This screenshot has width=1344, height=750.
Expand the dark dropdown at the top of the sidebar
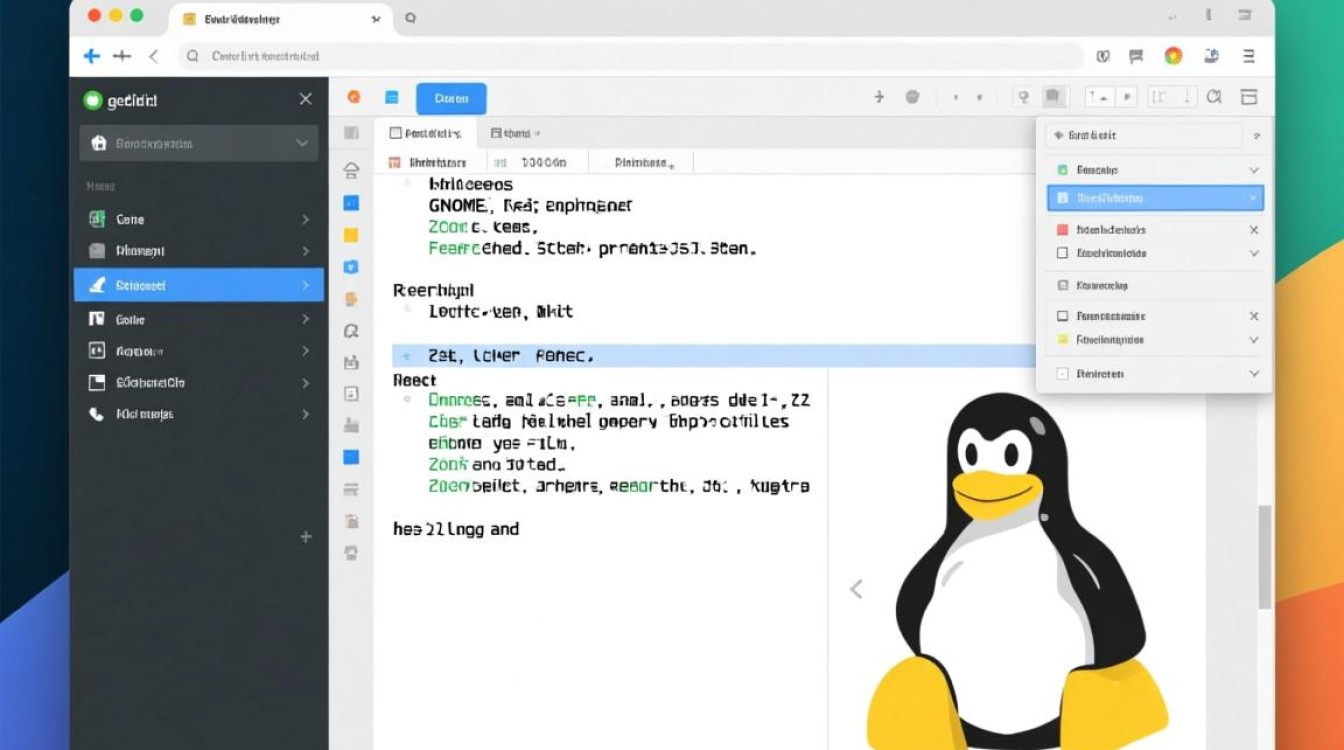198,143
